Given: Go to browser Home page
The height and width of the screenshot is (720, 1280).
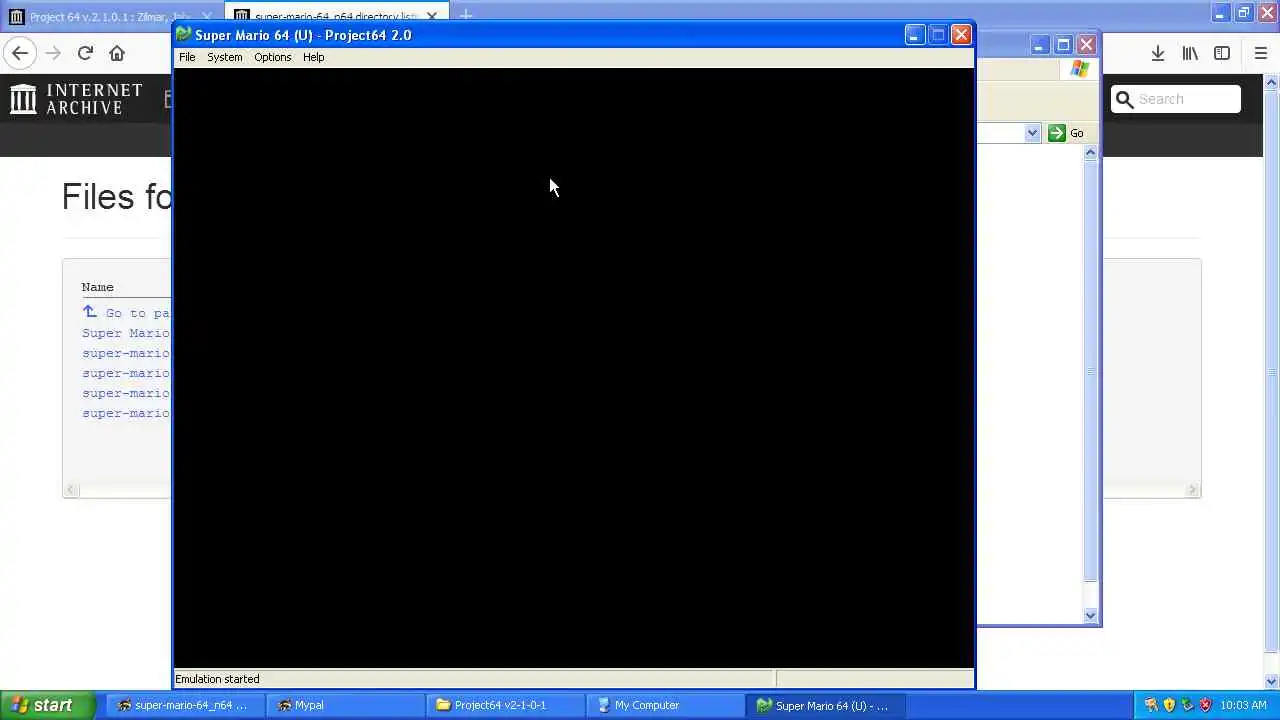Looking at the screenshot, I should click(x=117, y=53).
